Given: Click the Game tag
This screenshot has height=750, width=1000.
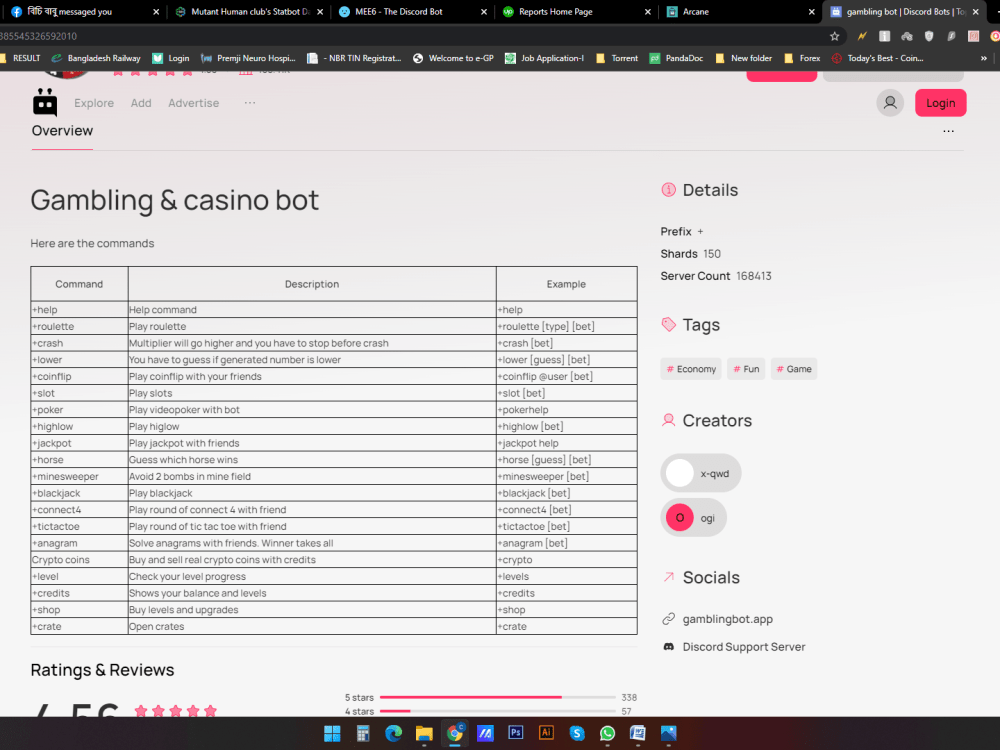Looking at the screenshot, I should pos(793,369).
